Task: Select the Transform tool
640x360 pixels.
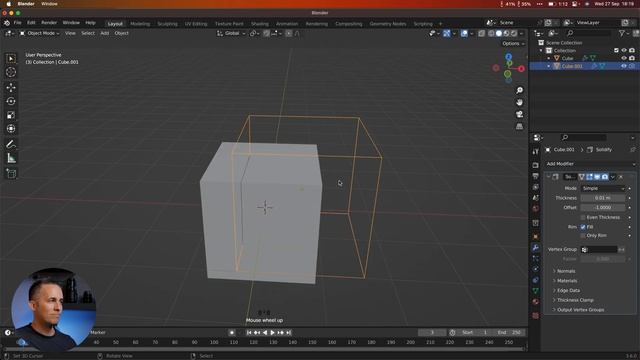Action: point(11,129)
